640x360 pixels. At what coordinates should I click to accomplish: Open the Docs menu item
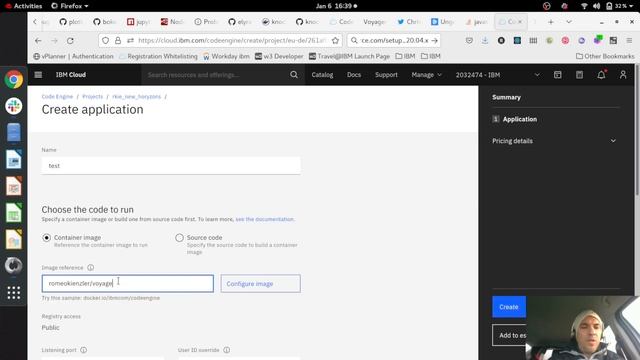354,75
